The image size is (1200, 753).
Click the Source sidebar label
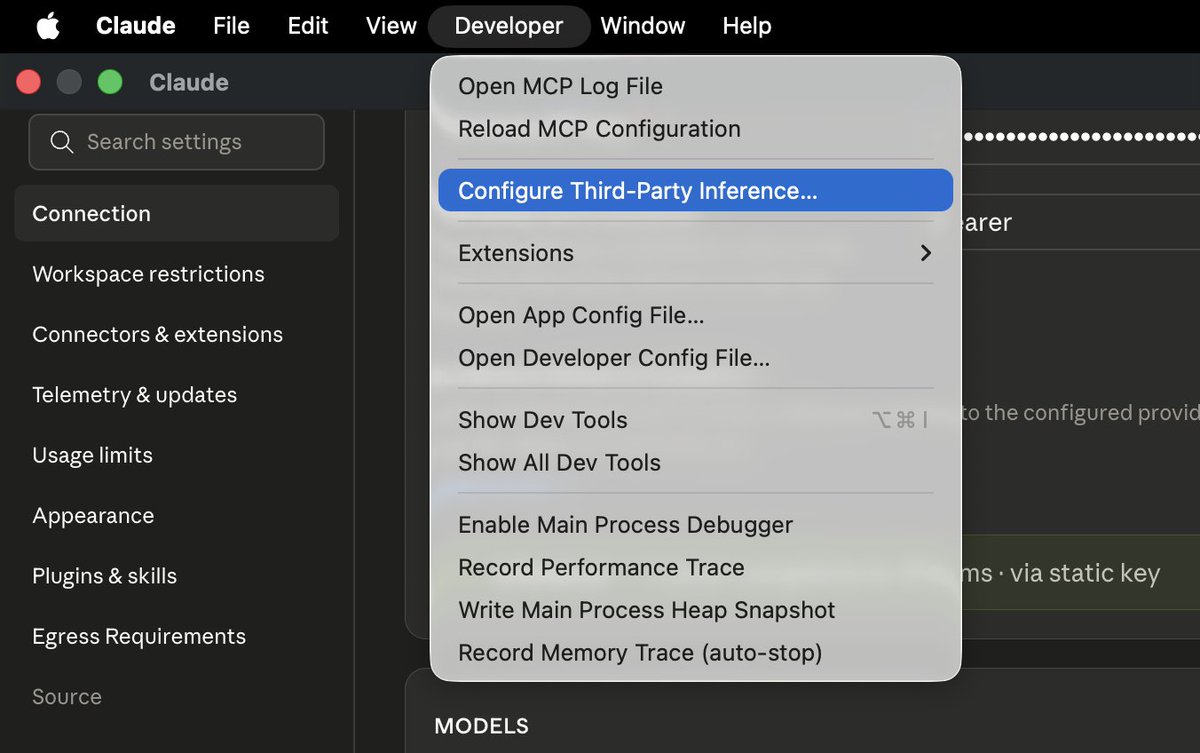(67, 697)
